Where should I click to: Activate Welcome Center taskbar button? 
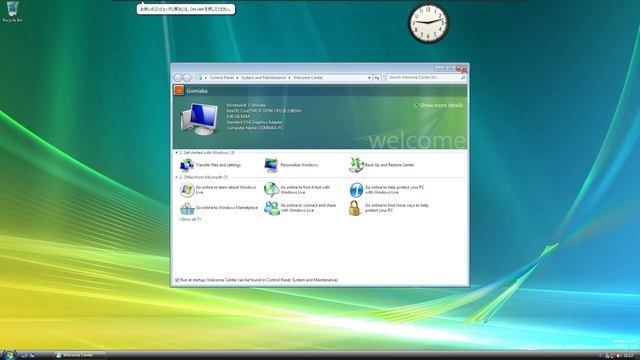tap(80, 356)
